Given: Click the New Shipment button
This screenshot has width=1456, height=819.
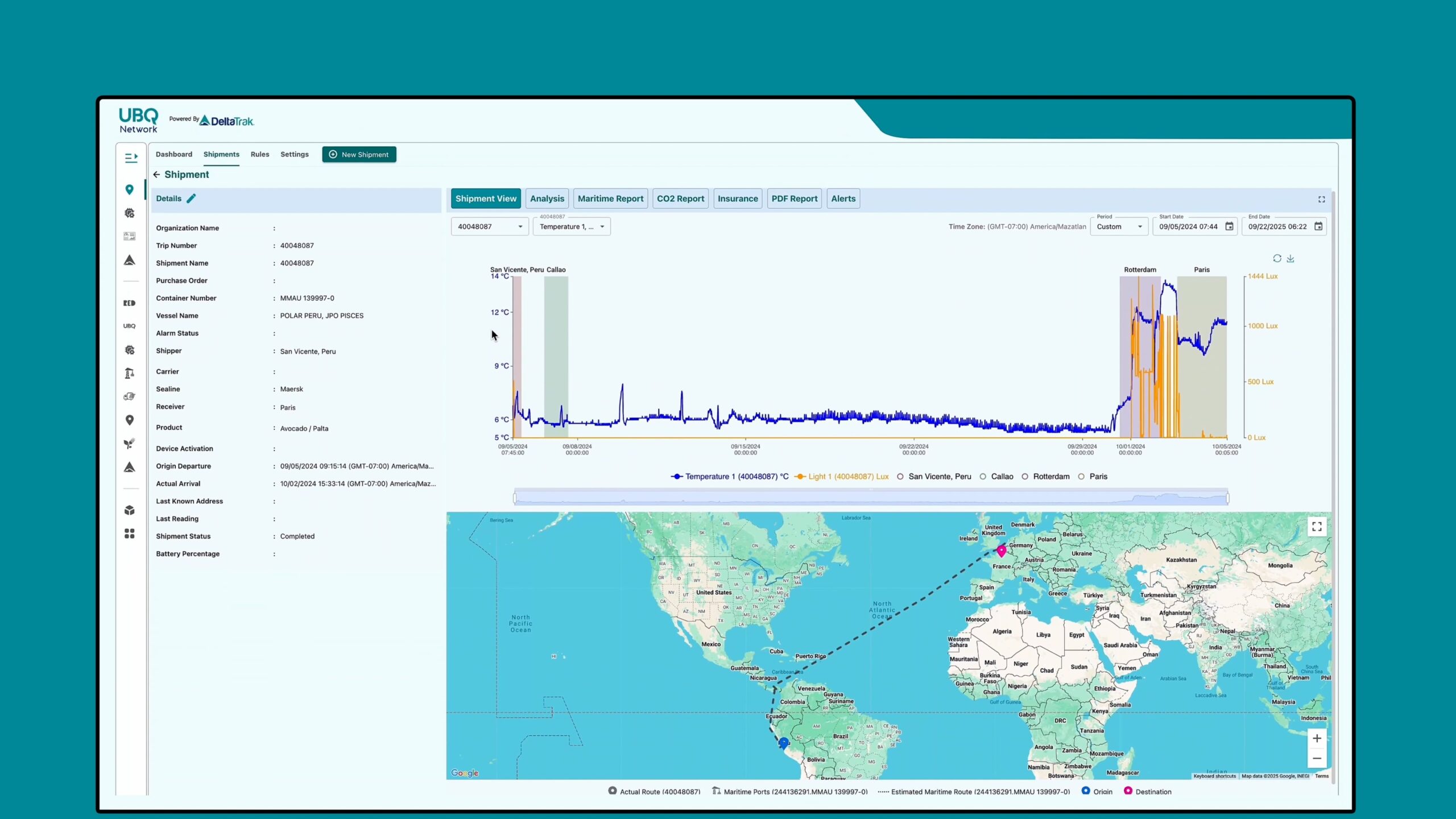Looking at the screenshot, I should click(359, 155).
